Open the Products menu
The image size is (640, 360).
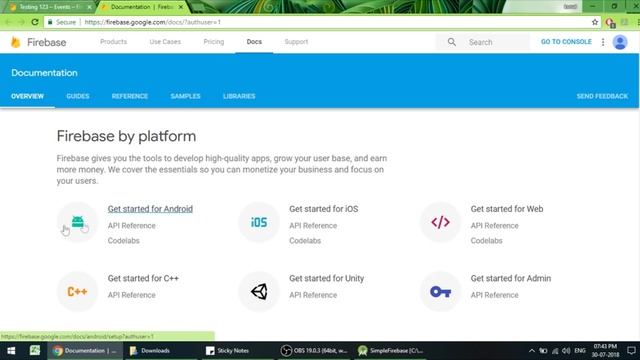pyautogui.click(x=113, y=42)
